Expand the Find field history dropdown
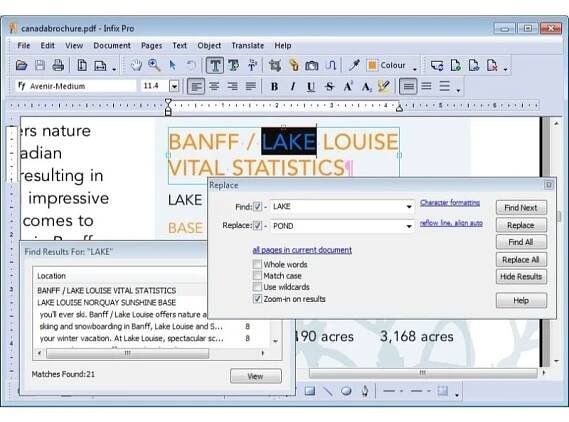 409,207
